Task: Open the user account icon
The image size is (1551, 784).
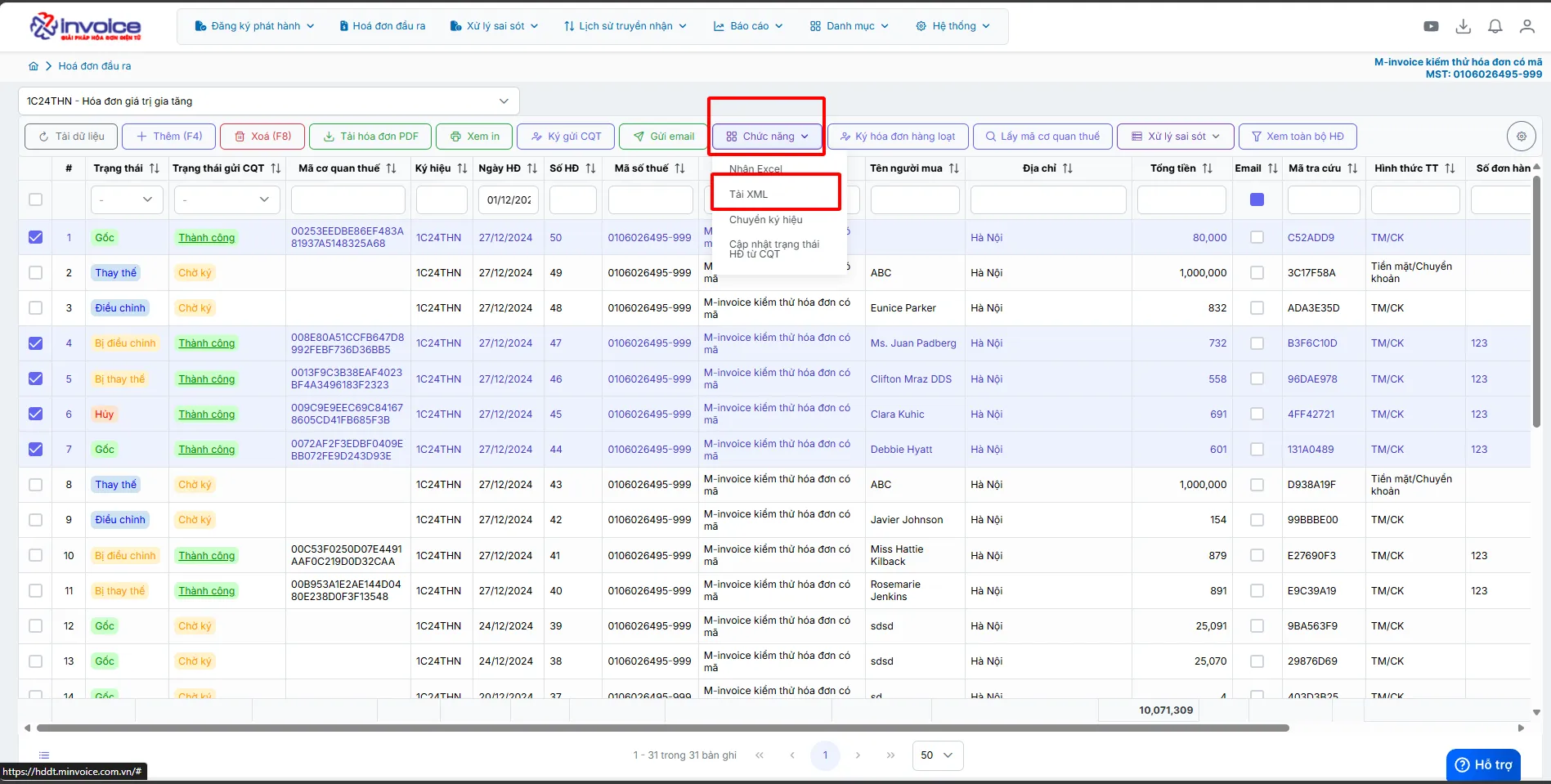Action: [1526, 26]
